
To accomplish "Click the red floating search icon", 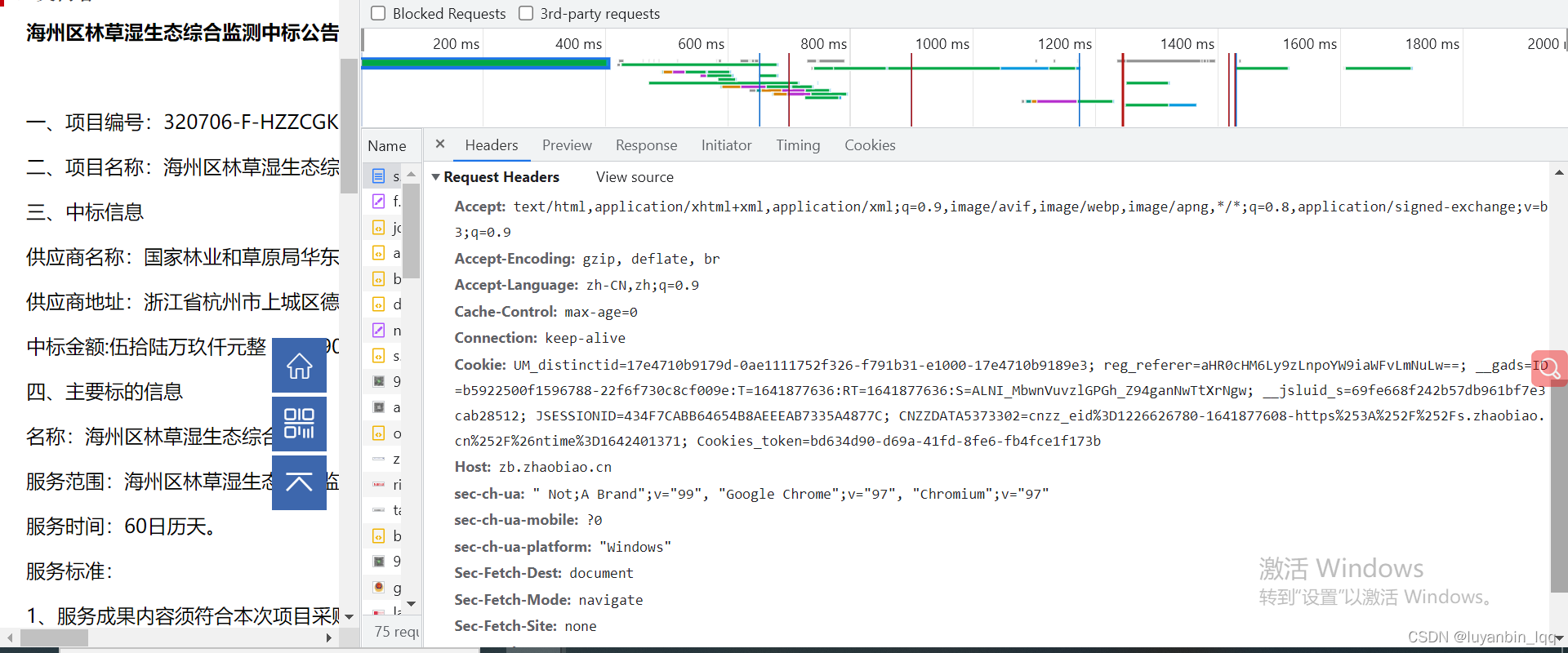I will coord(1549,368).
